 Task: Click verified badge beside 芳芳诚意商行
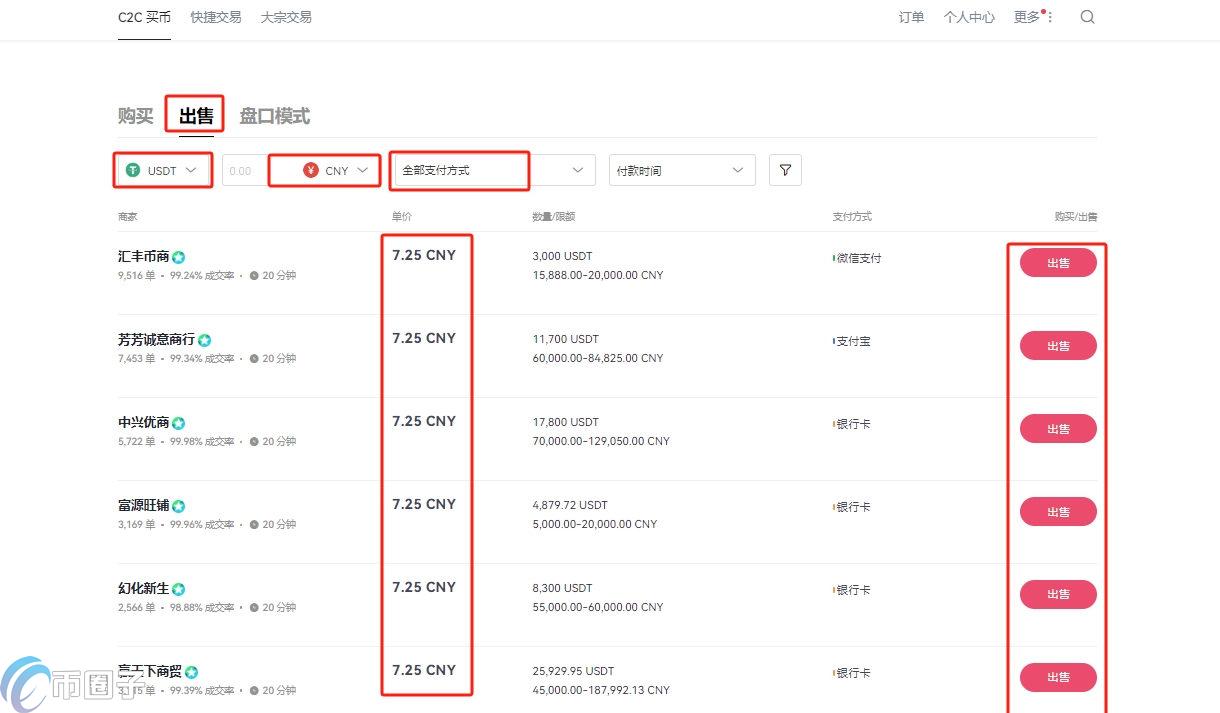pos(204,340)
